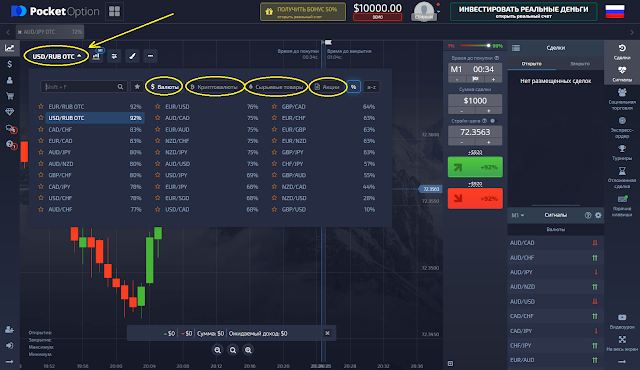Toggle favorite star for EUR/USD
Screen dimensions: 640x370
pyautogui.click(x=158, y=106)
